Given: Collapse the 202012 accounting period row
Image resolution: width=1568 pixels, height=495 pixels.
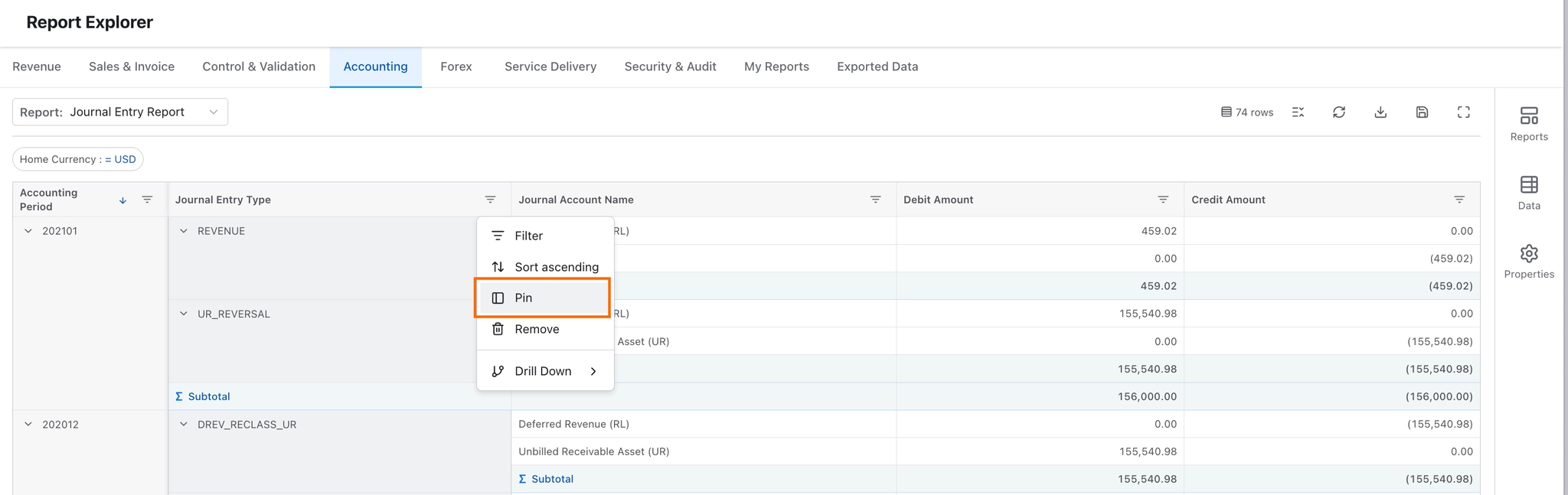Looking at the screenshot, I should (x=28, y=425).
